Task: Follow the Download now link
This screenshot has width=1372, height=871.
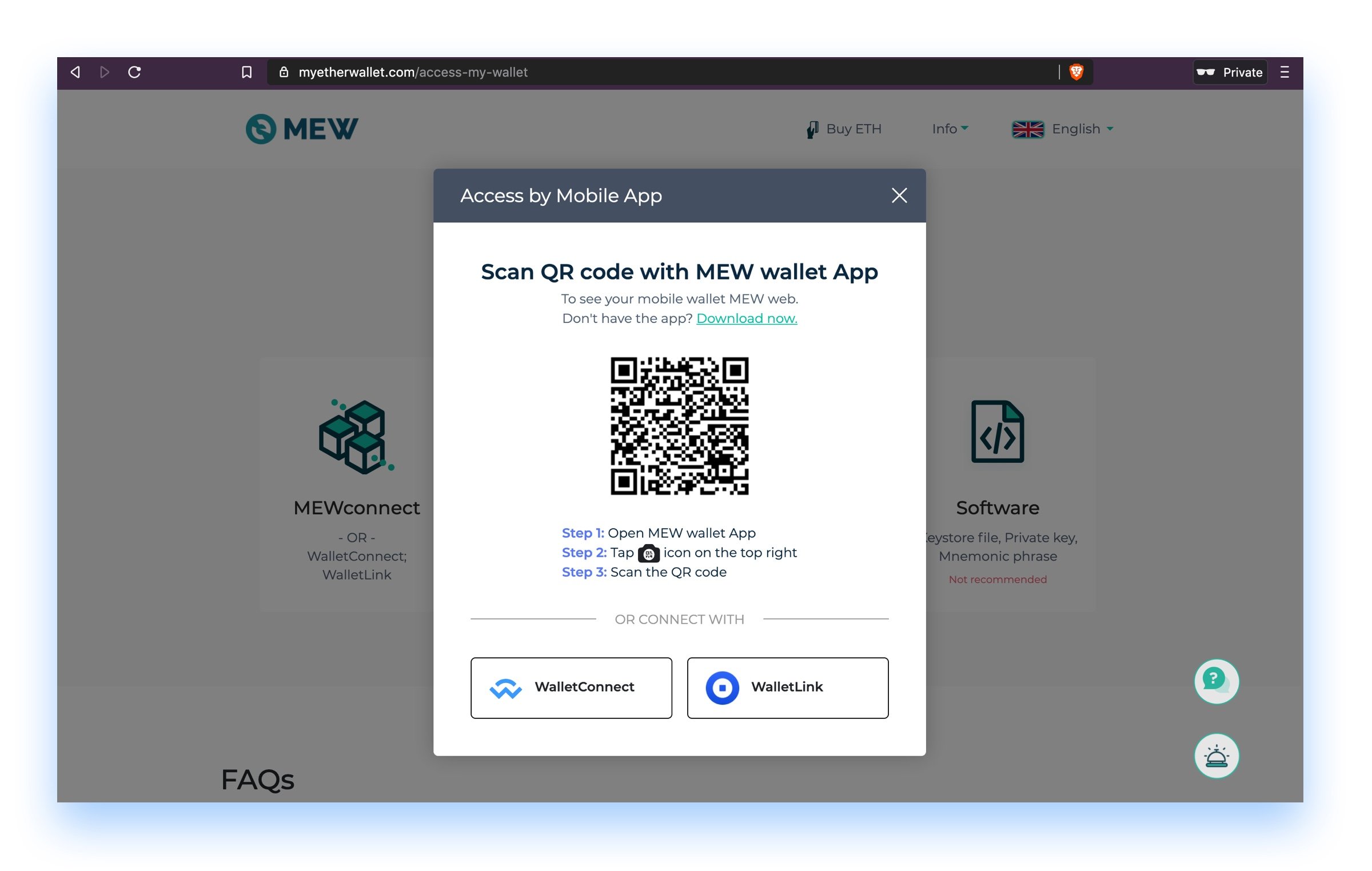Action: [747, 318]
